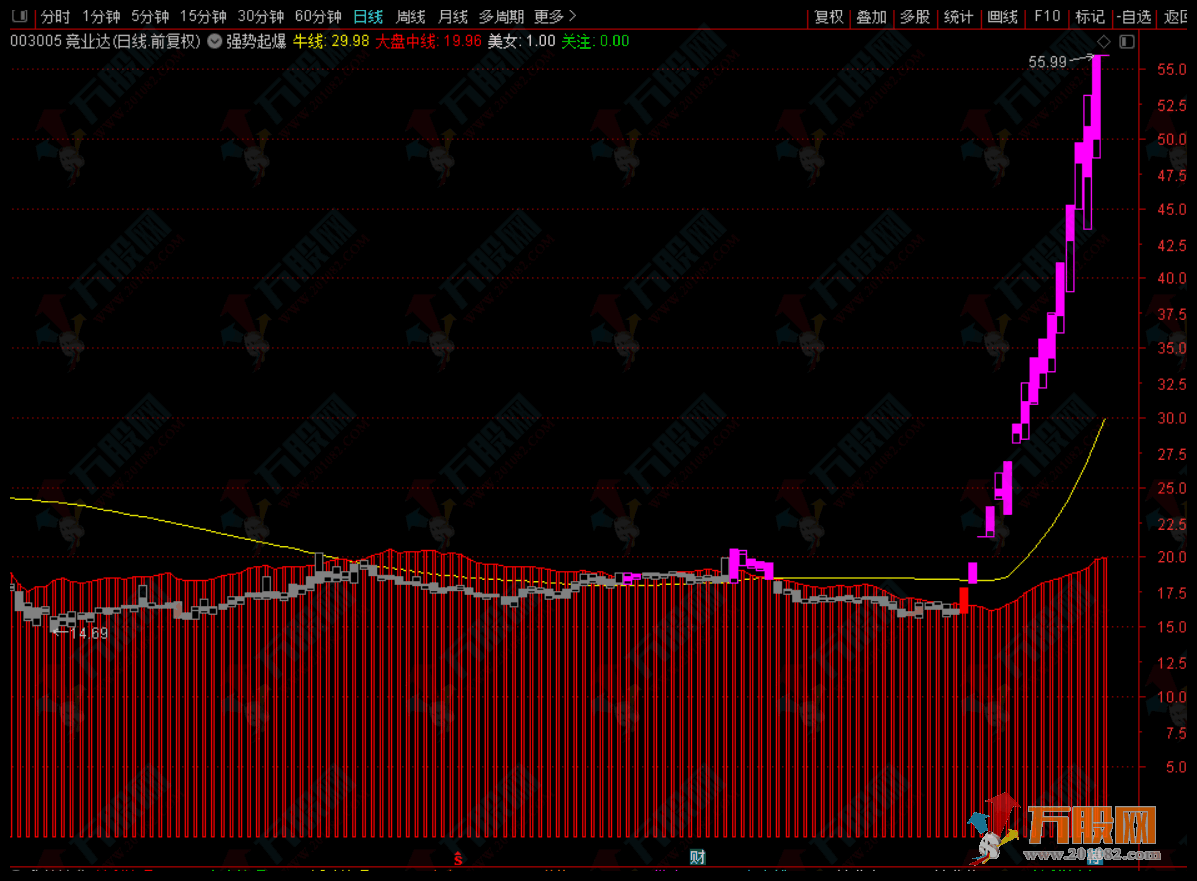
Task: Click the 关注: 0.00 indicator value
Action: 595,41
